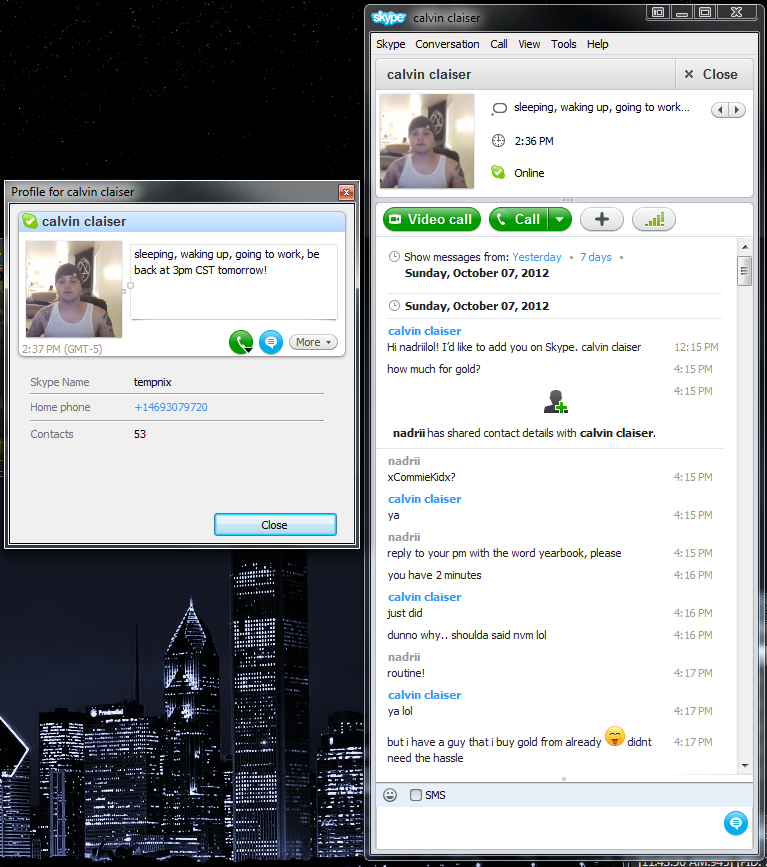The height and width of the screenshot is (867, 767).
Task: Open the Tools menu
Action: click(x=563, y=44)
